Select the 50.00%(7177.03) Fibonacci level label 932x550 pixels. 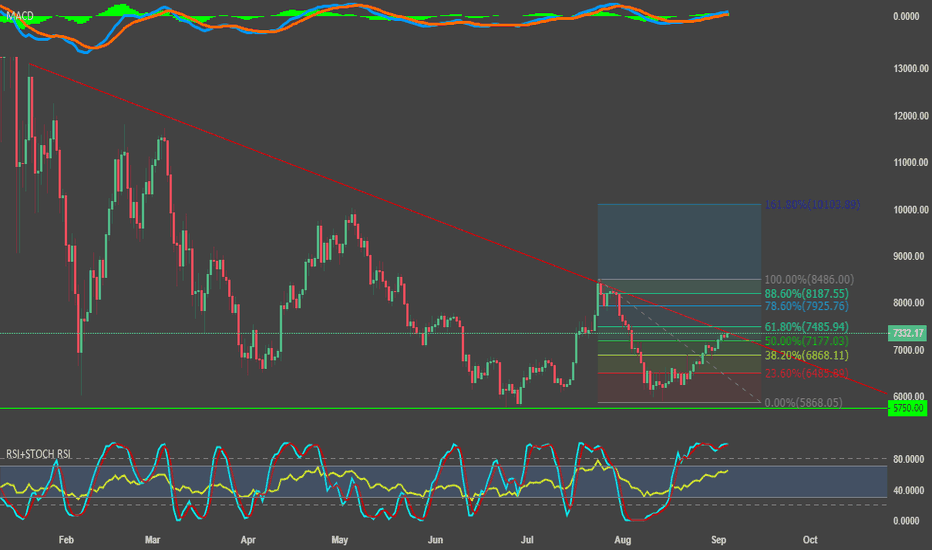click(x=807, y=341)
